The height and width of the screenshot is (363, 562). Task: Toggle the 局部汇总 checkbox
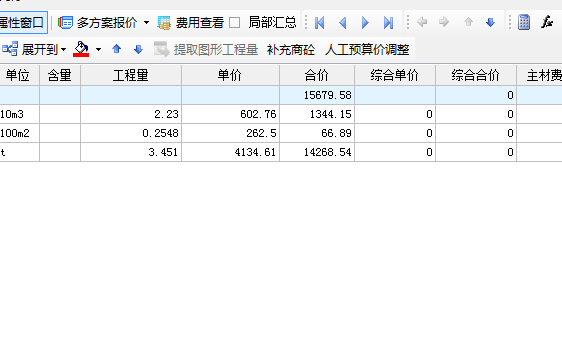coord(234,23)
